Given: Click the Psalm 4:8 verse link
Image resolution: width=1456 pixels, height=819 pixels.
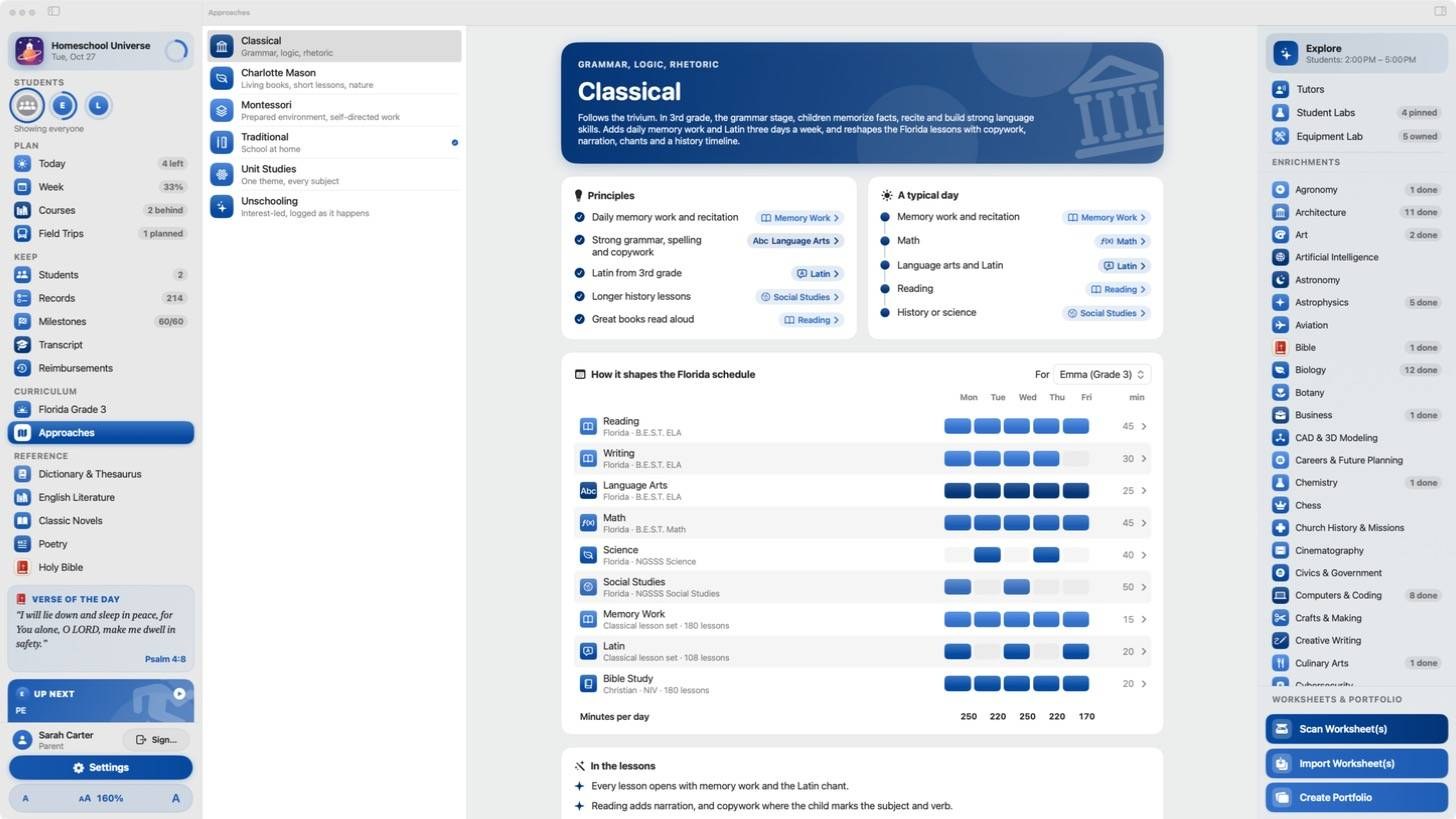Looking at the screenshot, I should 165,659.
